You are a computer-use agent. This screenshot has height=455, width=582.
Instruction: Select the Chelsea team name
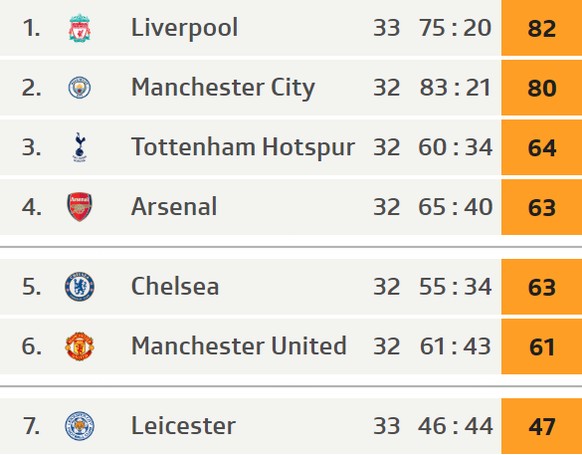(x=175, y=287)
